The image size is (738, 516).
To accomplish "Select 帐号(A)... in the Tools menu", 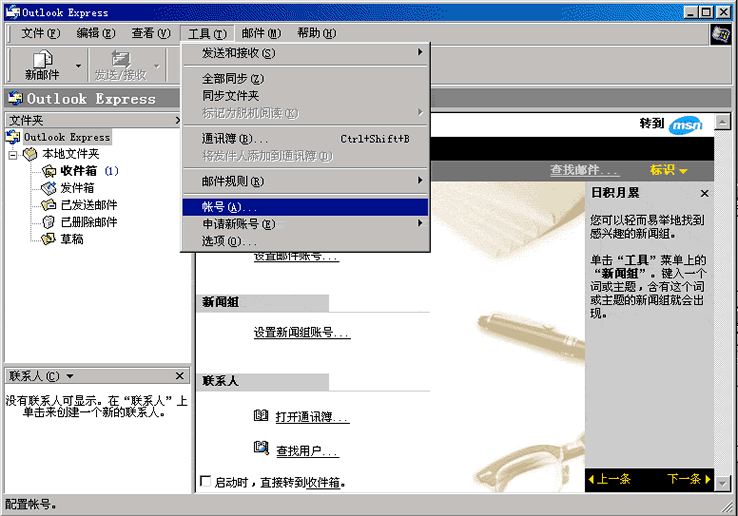I will click(x=305, y=207).
